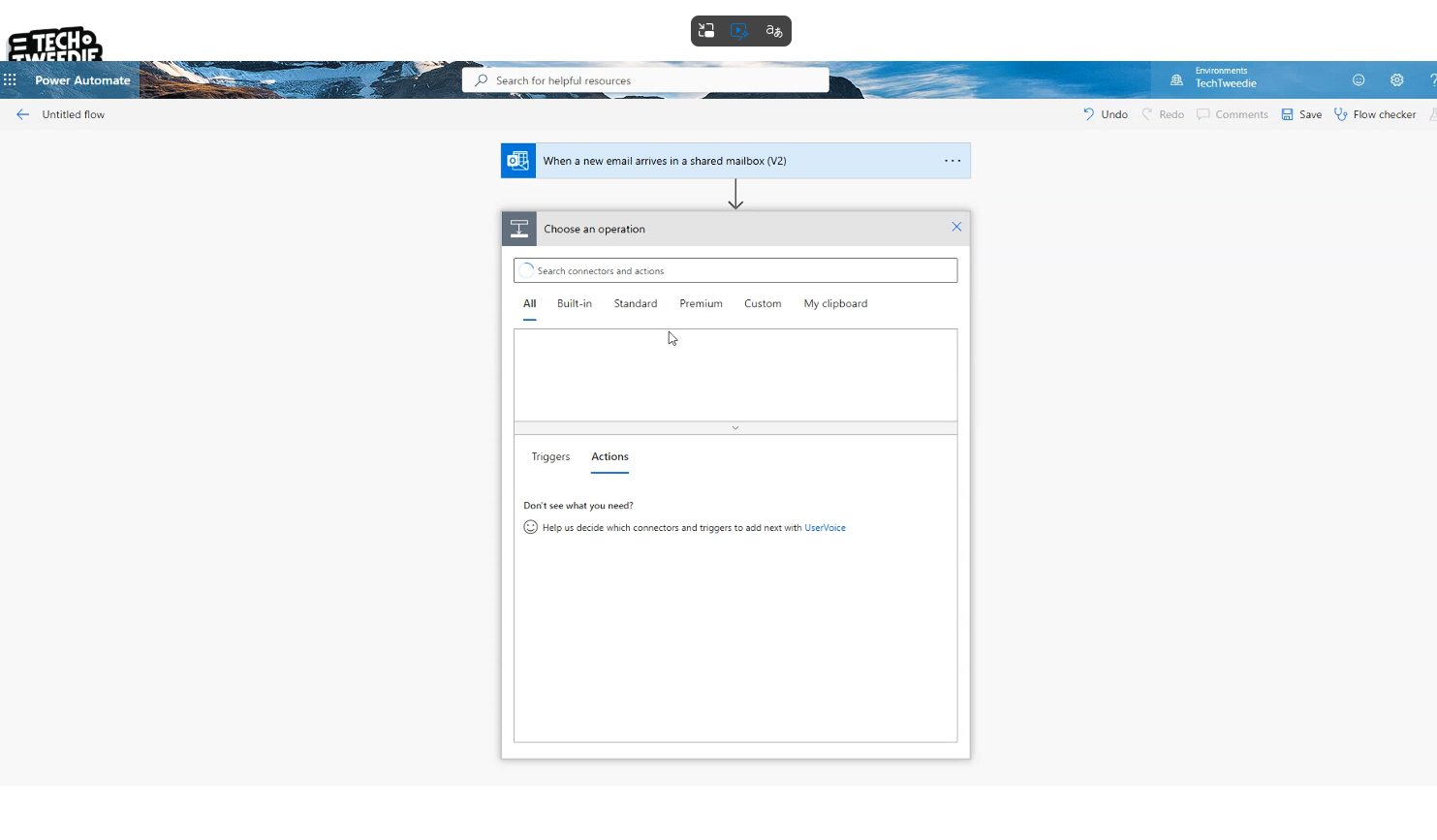The height and width of the screenshot is (840, 1437).
Task: Save the flow
Action: tap(1301, 114)
